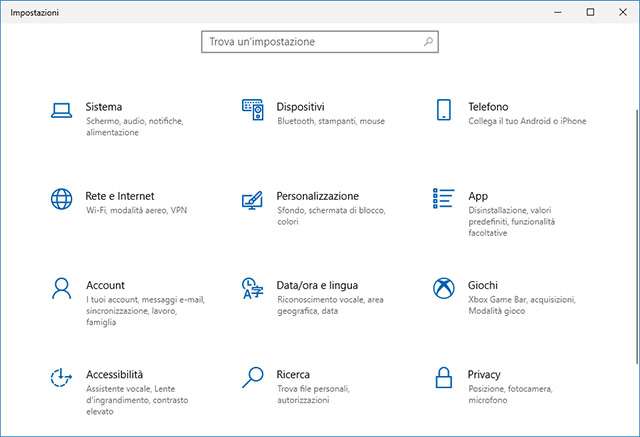Type in the Trova un'impostazione search field
Screen dimensions: 640x437
pyautogui.click(x=312, y=42)
